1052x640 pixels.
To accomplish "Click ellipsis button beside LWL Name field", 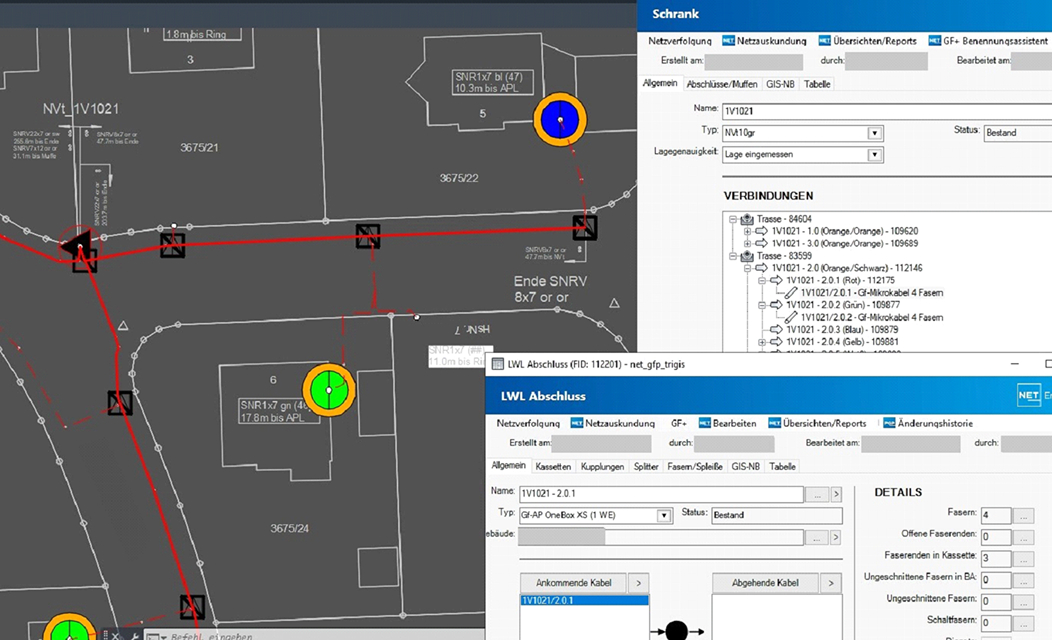I will click(x=817, y=494).
